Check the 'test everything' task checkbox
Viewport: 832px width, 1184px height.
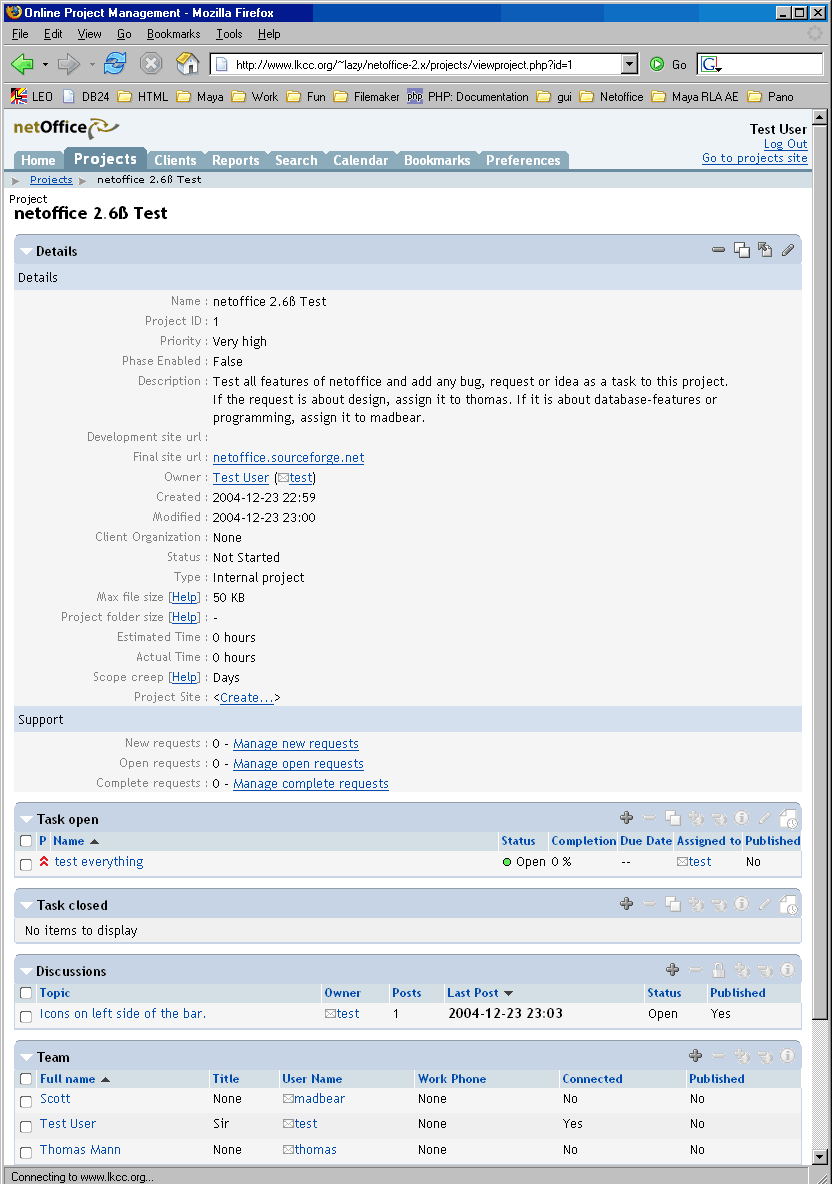click(26, 864)
